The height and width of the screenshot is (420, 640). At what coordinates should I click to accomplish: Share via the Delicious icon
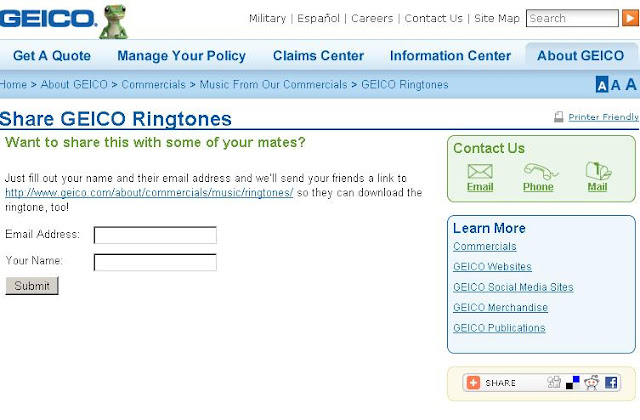click(x=573, y=382)
